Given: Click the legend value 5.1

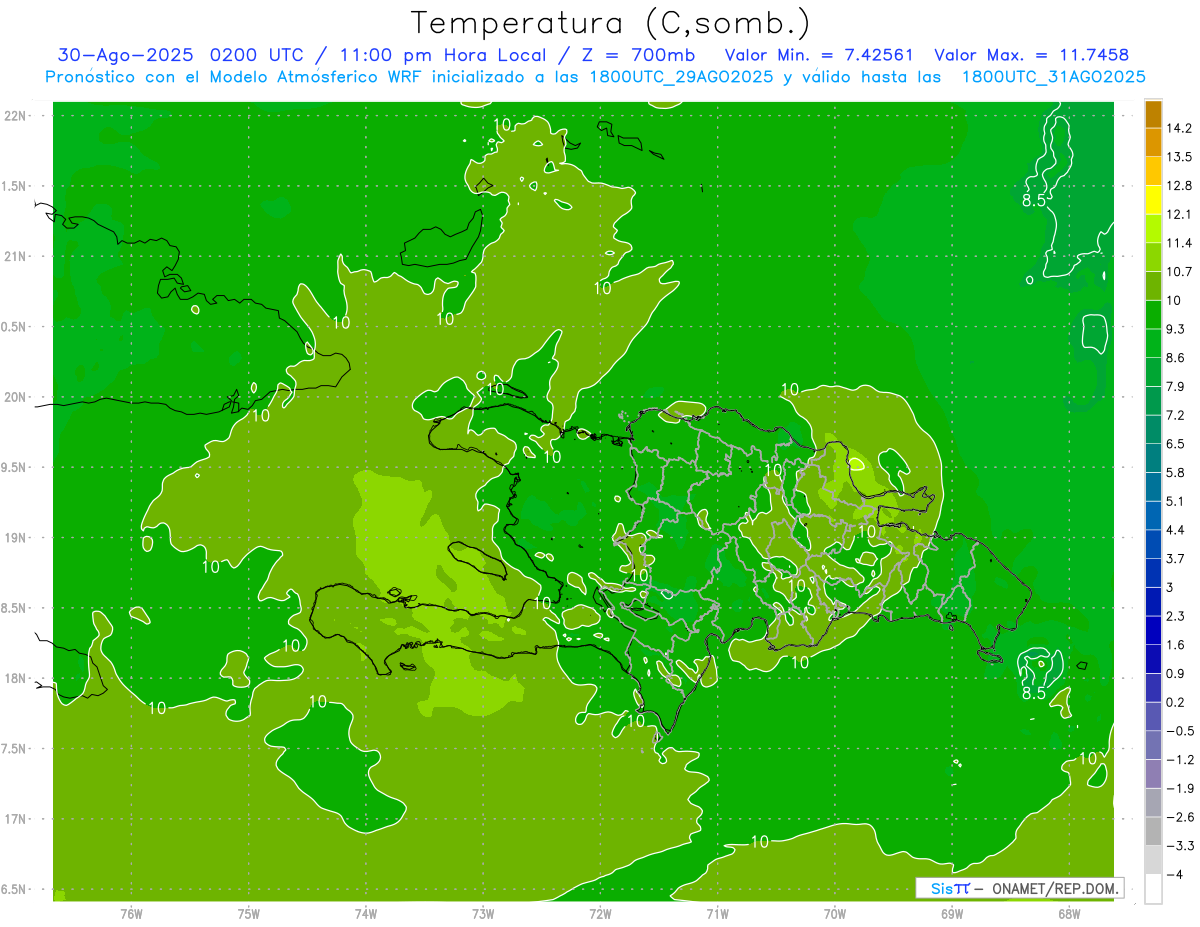Looking at the screenshot, I should (x=1176, y=501).
